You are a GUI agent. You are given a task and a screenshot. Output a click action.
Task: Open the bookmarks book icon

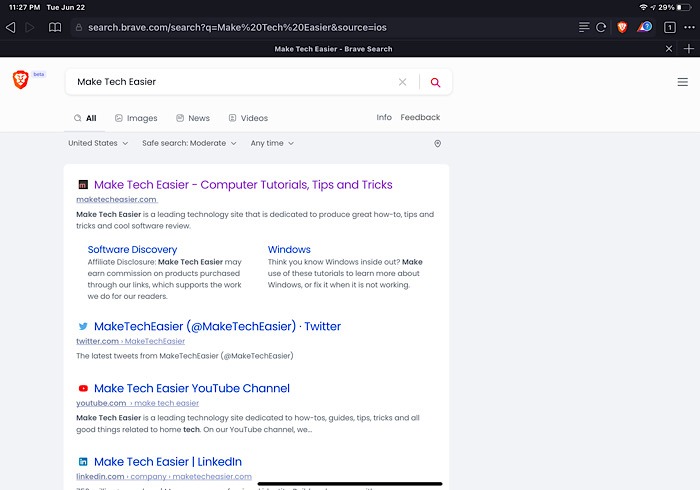[54, 28]
